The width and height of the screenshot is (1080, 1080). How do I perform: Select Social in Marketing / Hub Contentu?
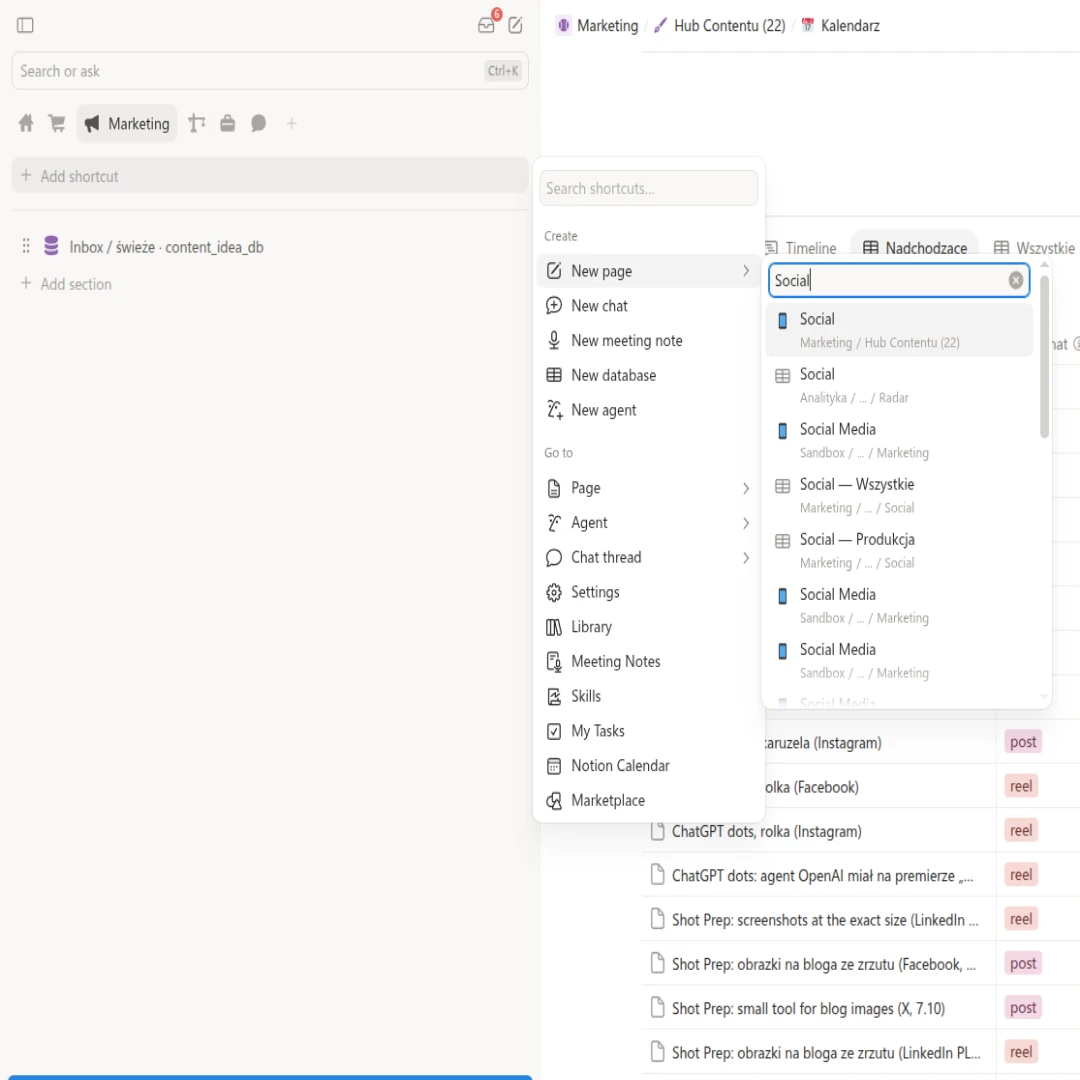899,330
